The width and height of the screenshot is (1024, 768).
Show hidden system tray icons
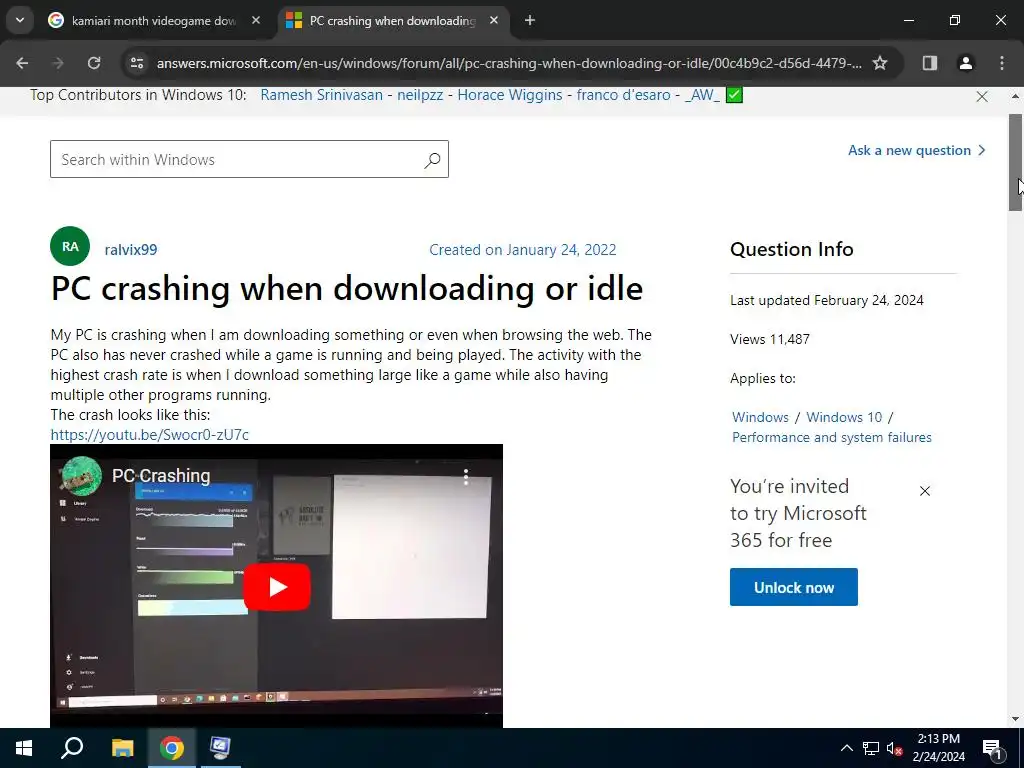tap(846, 748)
